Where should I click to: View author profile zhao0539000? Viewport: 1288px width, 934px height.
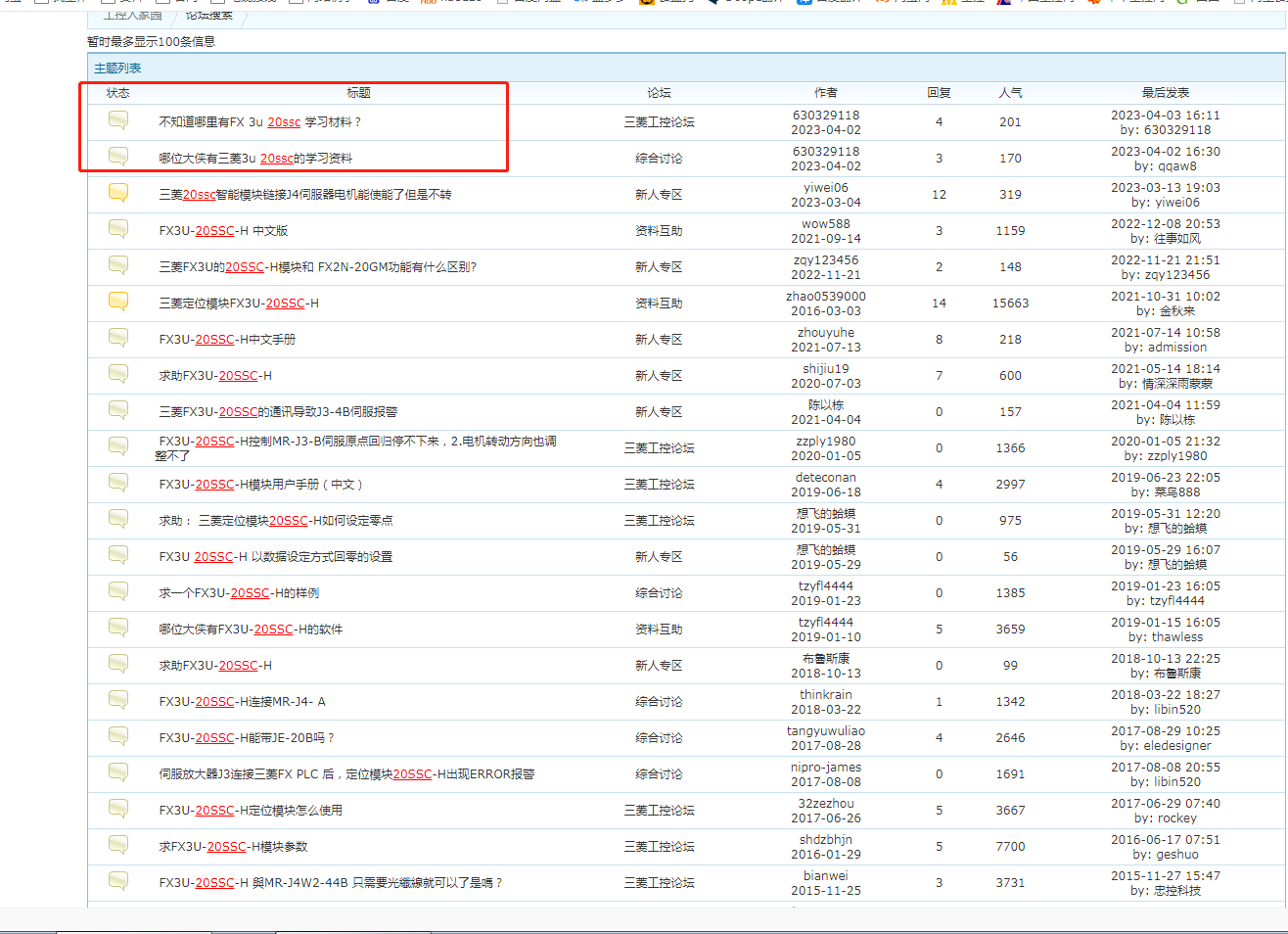pyautogui.click(x=825, y=296)
